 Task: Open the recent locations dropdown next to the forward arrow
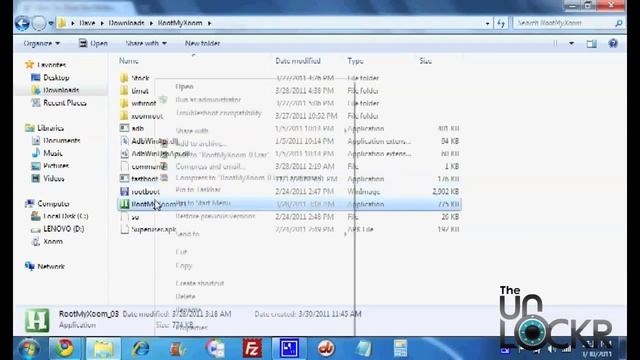pos(51,23)
